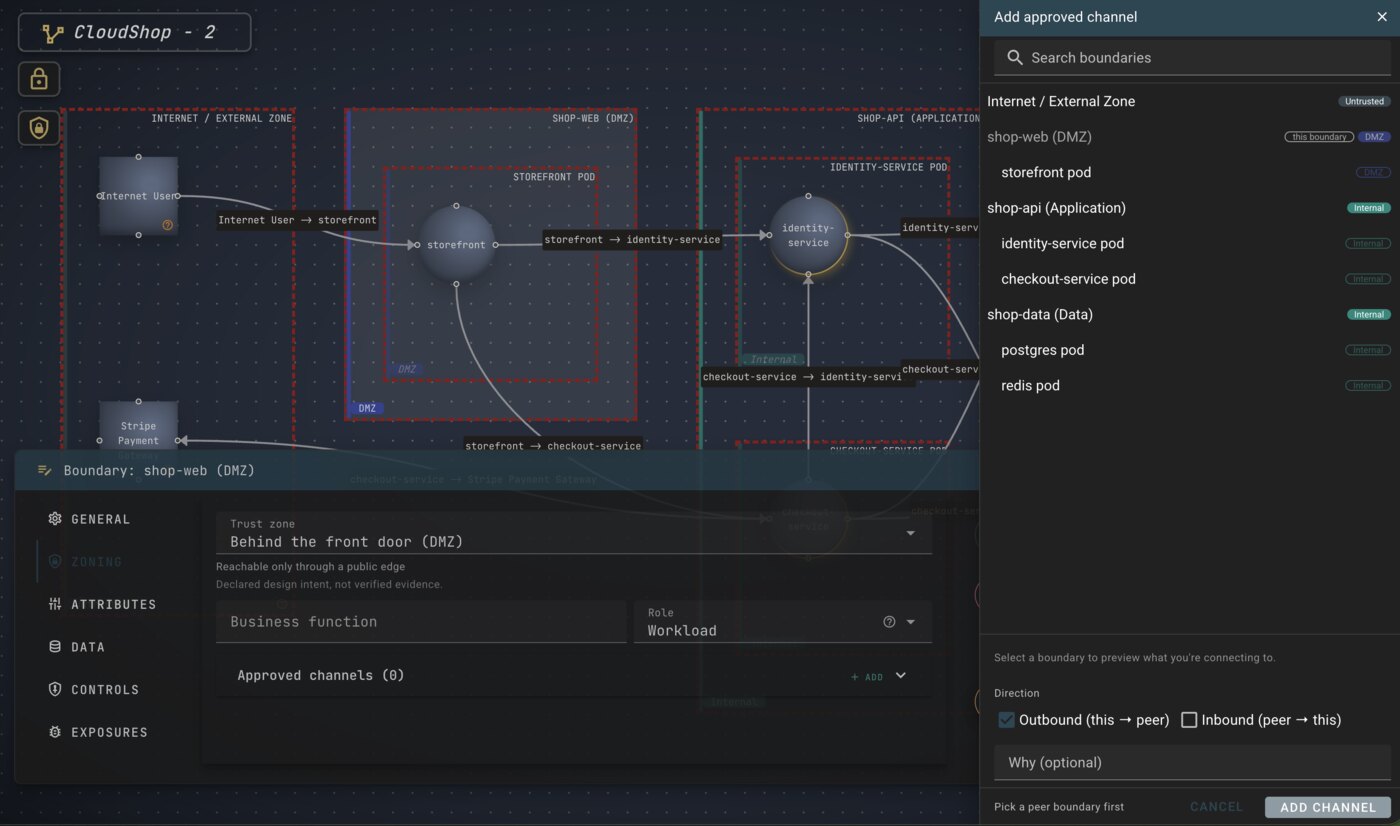The width and height of the screenshot is (1400, 826).
Task: Click the Internet User help badge icon
Action: [x=167, y=225]
